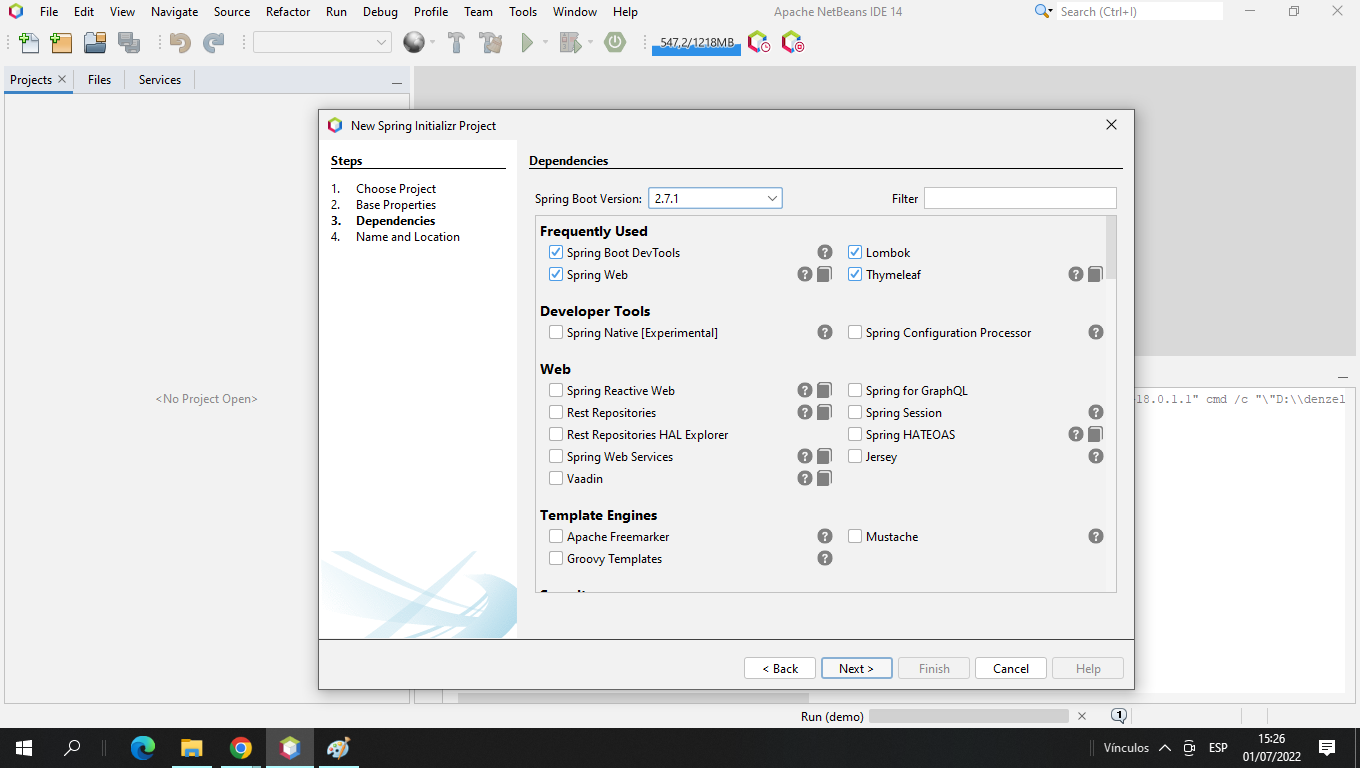Click the Cancel button in dialog
This screenshot has width=1360, height=768.
pyautogui.click(x=1011, y=668)
